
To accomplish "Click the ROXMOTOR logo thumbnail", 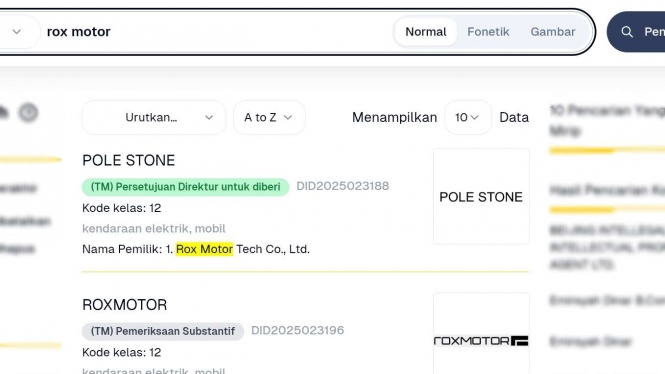I will tap(481, 334).
